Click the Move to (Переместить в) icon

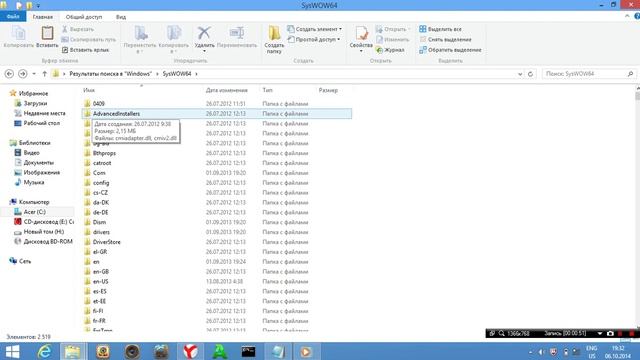[140, 33]
